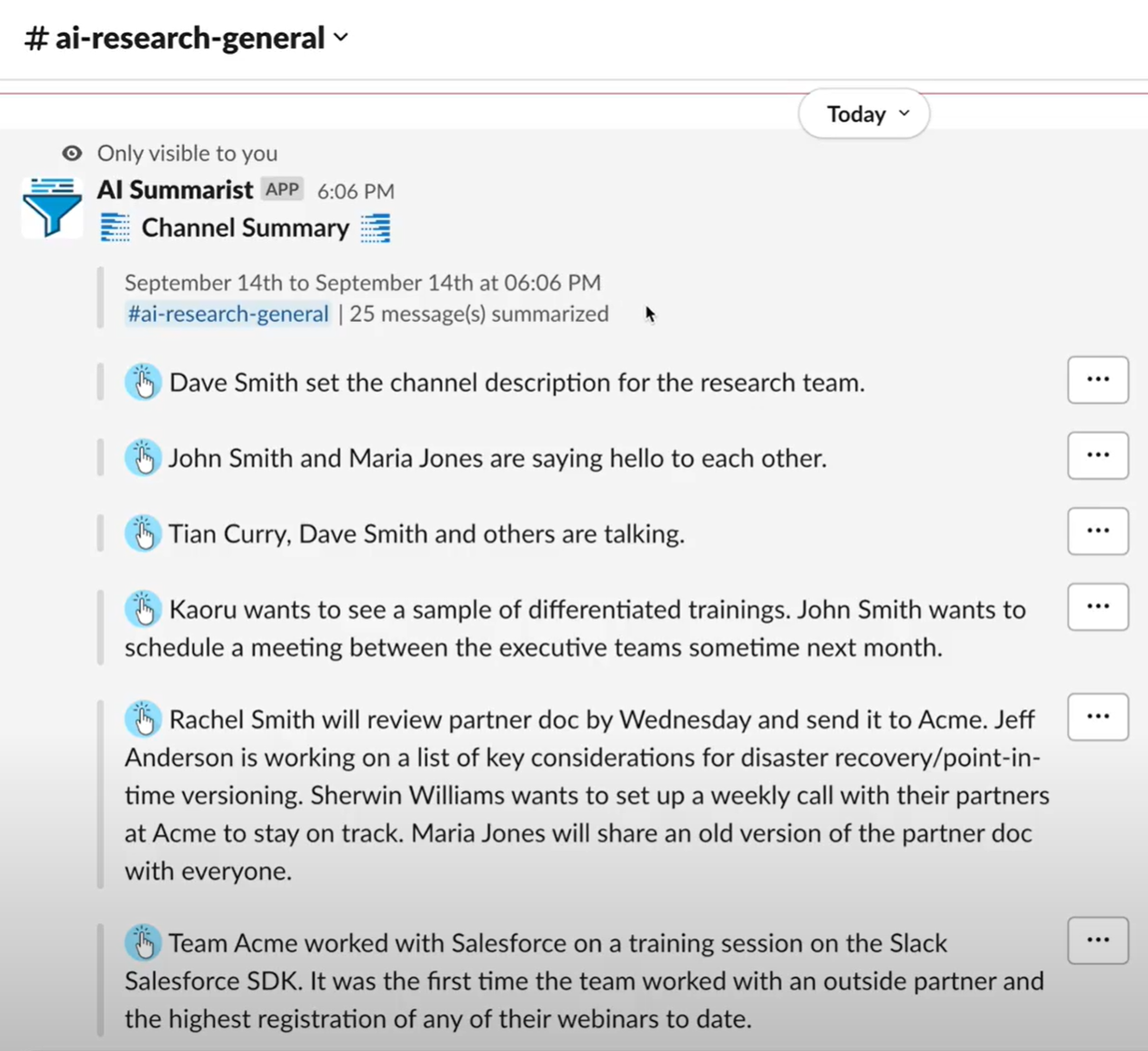
Task: Click pointer icon beside Team Acme summary
Action: pos(143,942)
